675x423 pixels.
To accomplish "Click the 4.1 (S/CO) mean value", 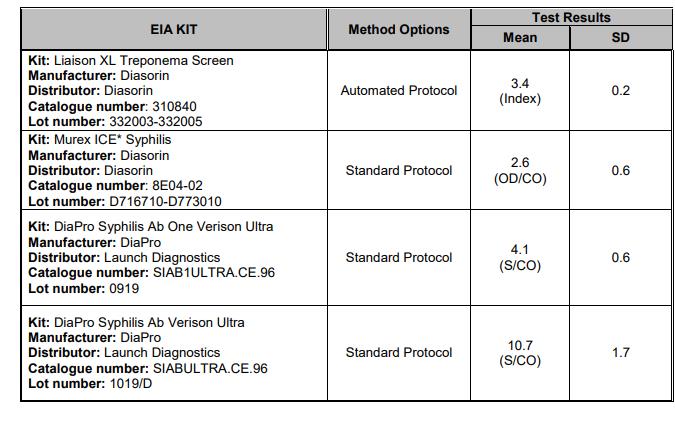I will tap(519, 258).
